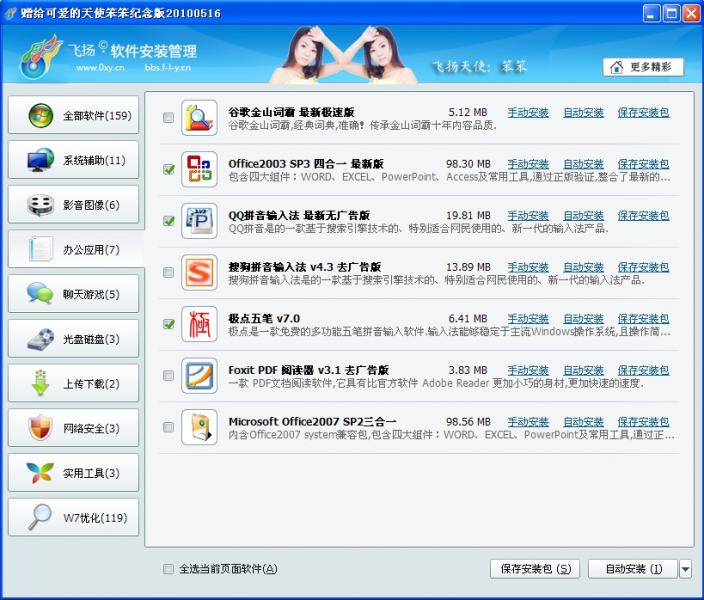Viewport: 704px width, 600px height.
Task: Click the 极点五笔 v7.0 title text
Action: point(264,319)
